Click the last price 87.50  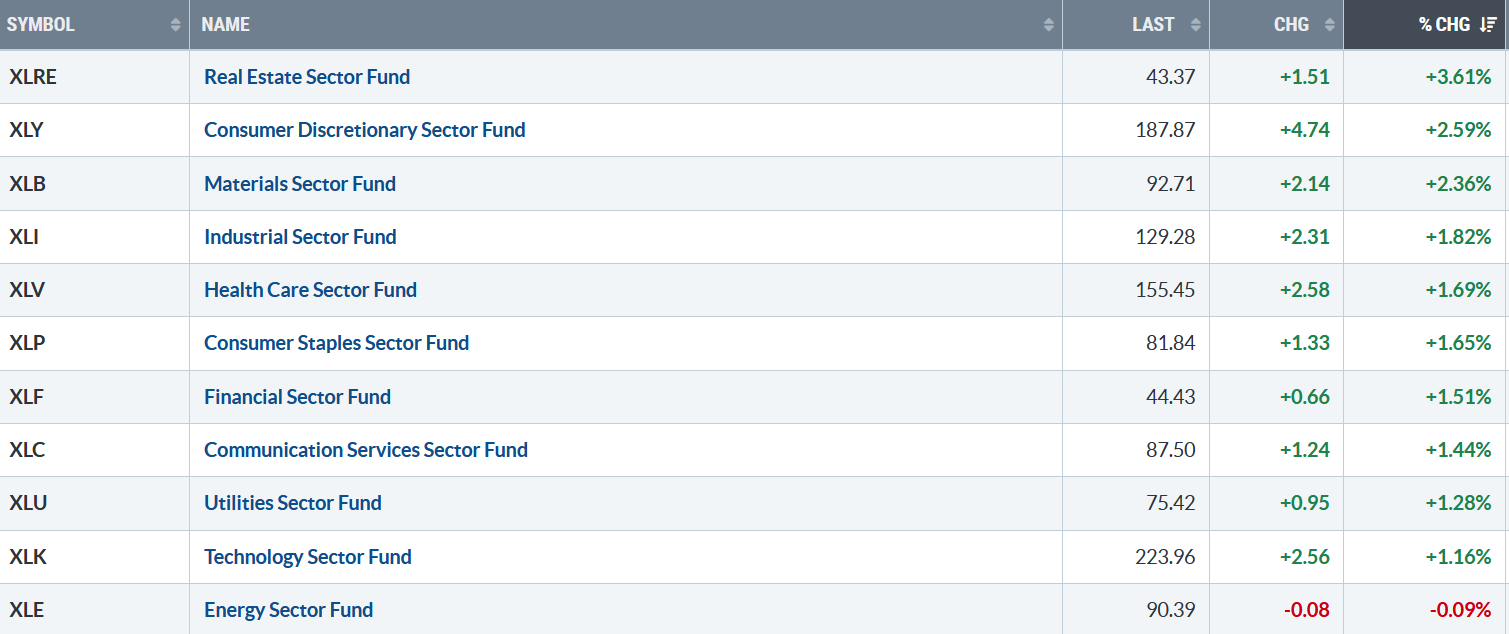(x=1170, y=450)
